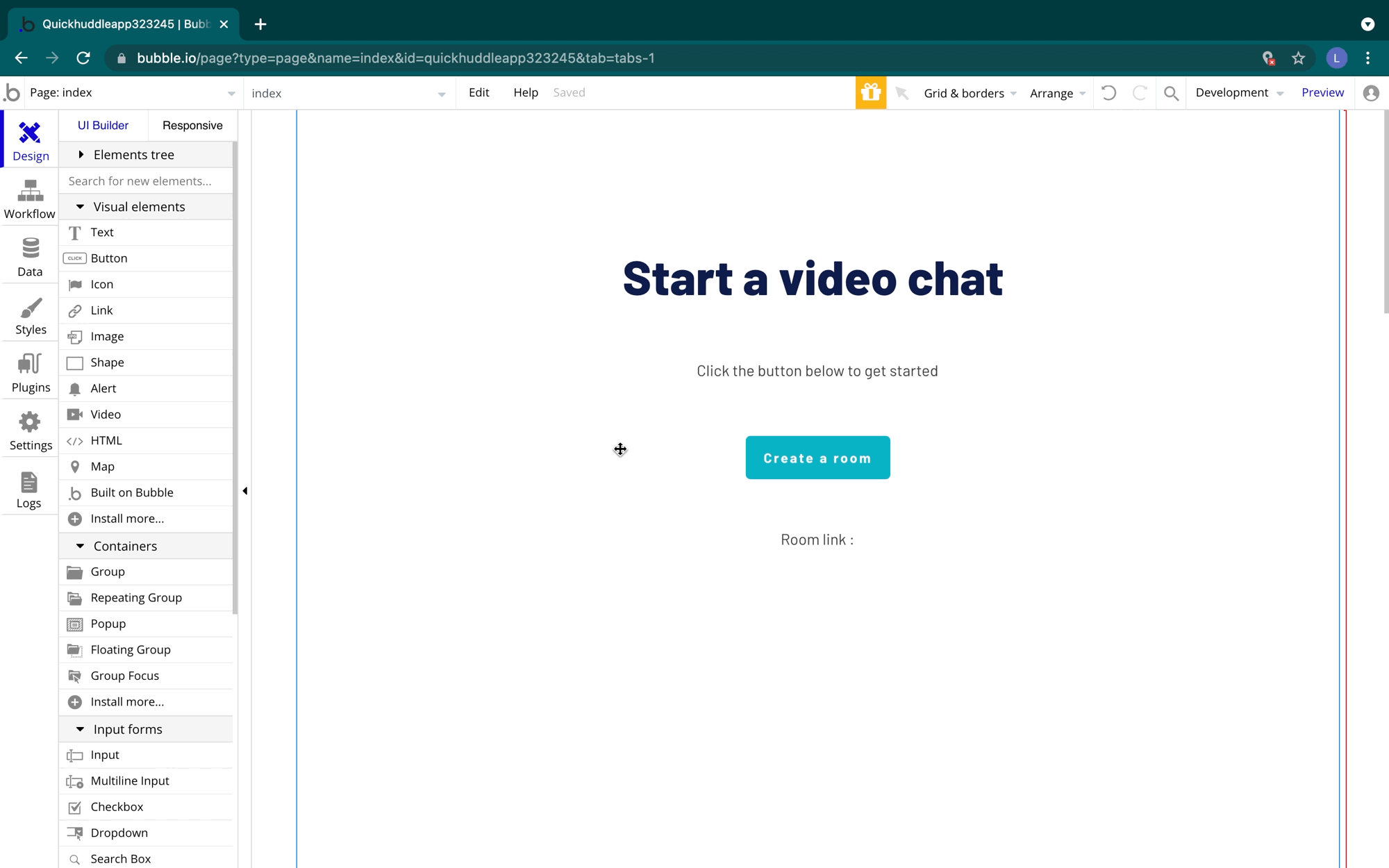Switch to the Responsive tab

click(x=192, y=126)
